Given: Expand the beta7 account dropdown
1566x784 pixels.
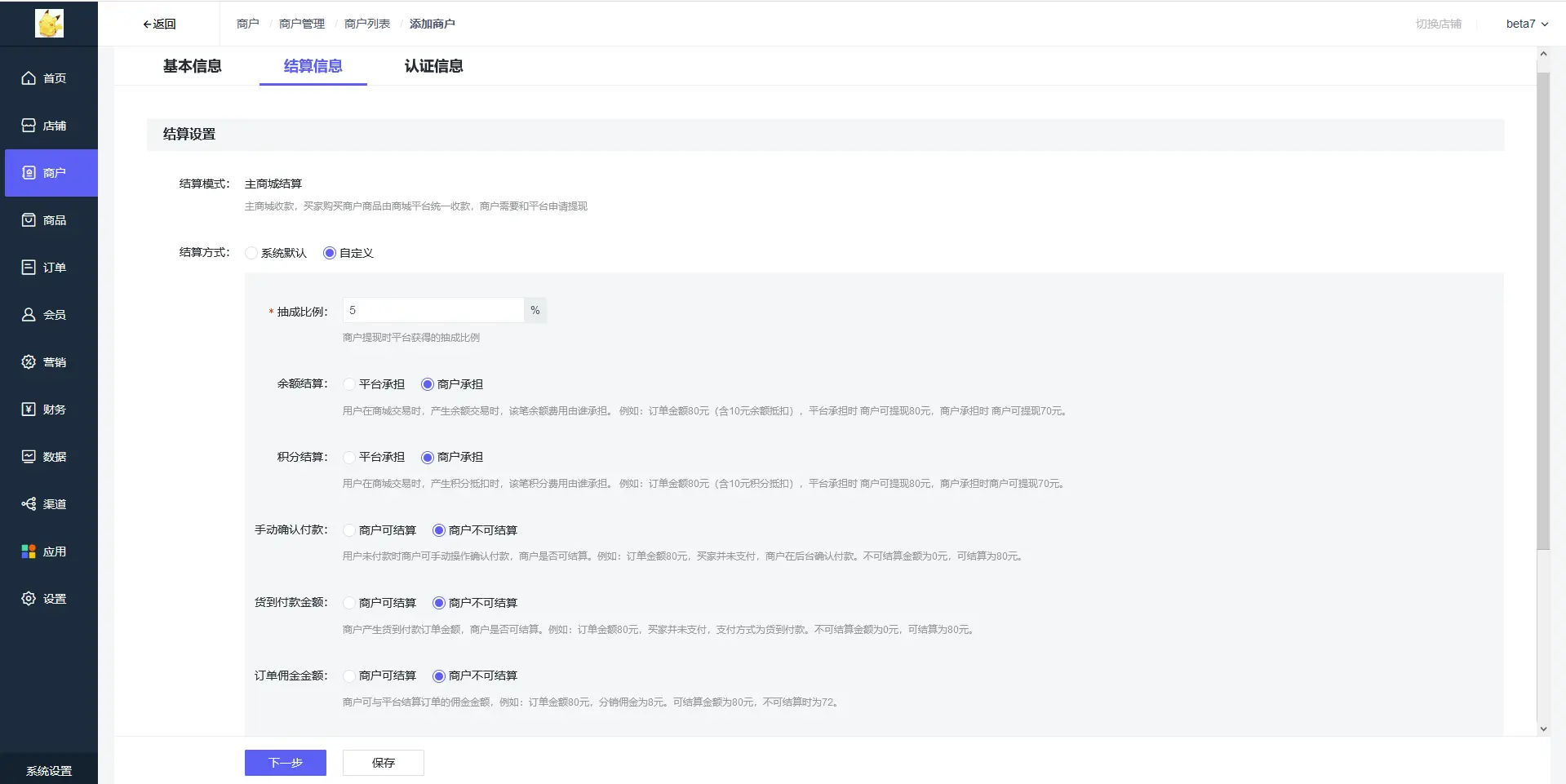Looking at the screenshot, I should tap(1527, 24).
